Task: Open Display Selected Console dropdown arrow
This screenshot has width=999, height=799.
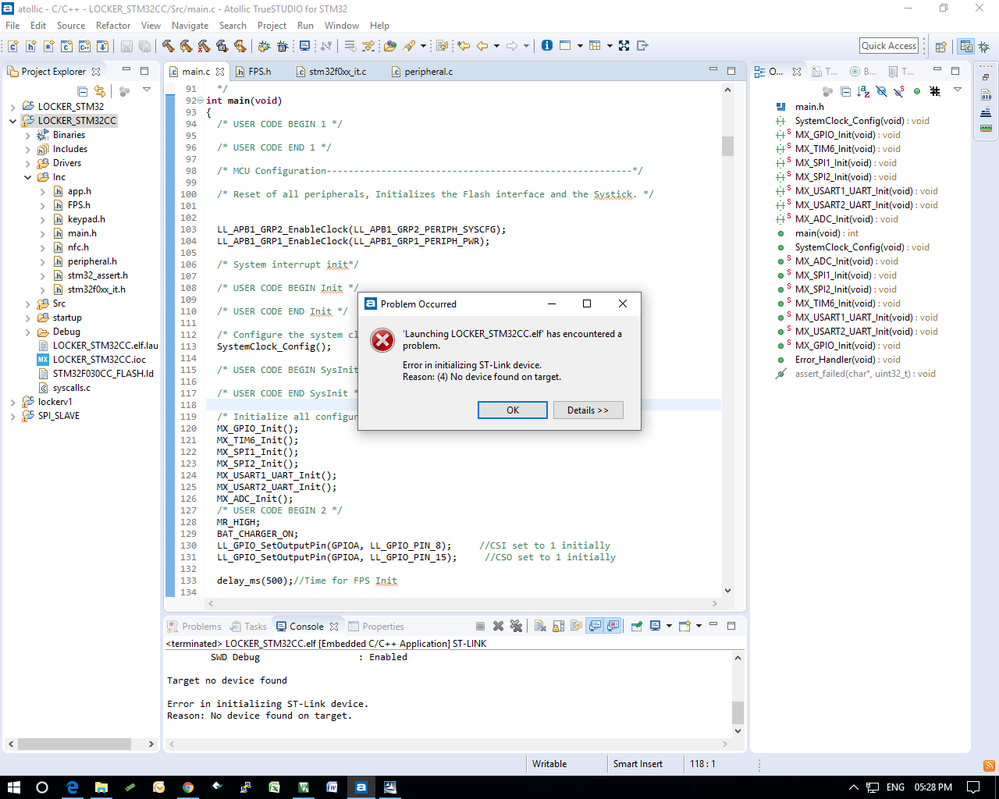Action: click(669, 626)
